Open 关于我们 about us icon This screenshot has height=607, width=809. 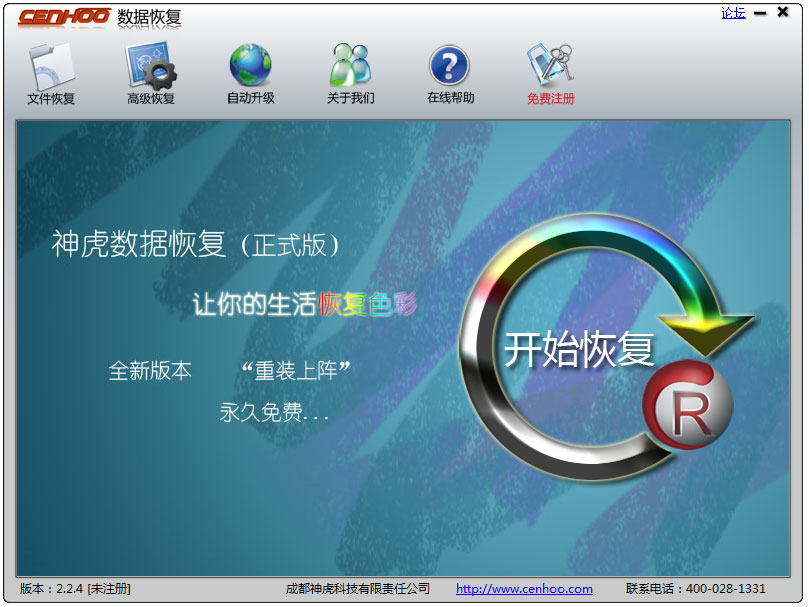click(x=351, y=74)
